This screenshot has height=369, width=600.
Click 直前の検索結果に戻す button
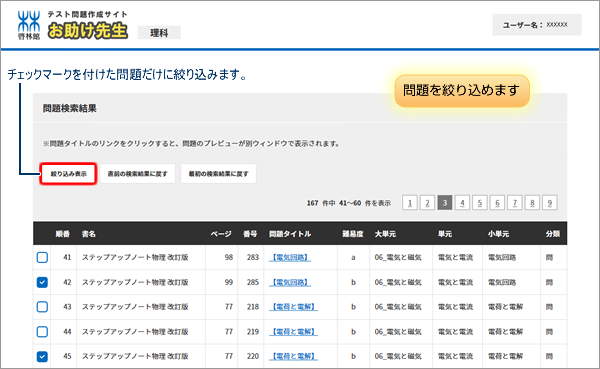coord(138,174)
